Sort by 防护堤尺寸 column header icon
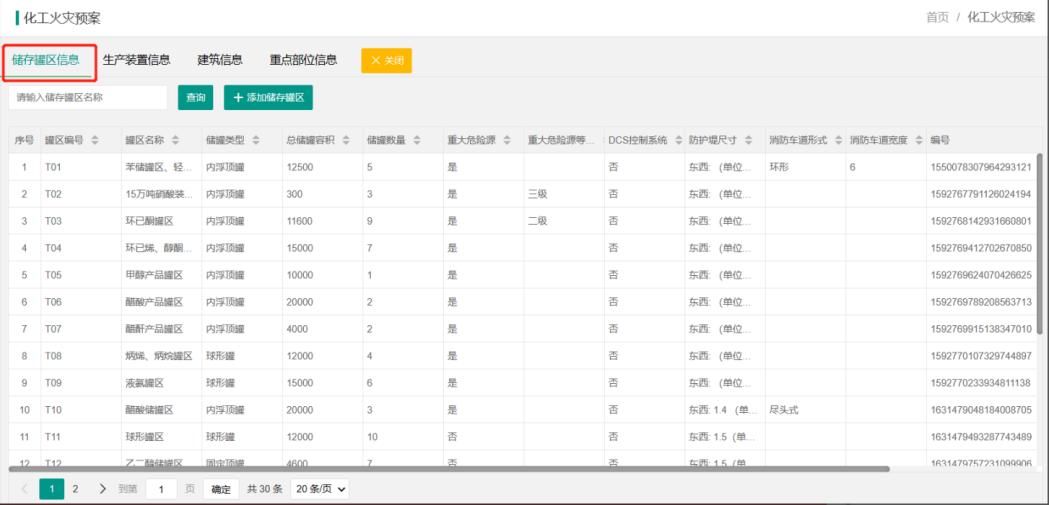The width and height of the screenshot is (1049, 505). pos(748,140)
